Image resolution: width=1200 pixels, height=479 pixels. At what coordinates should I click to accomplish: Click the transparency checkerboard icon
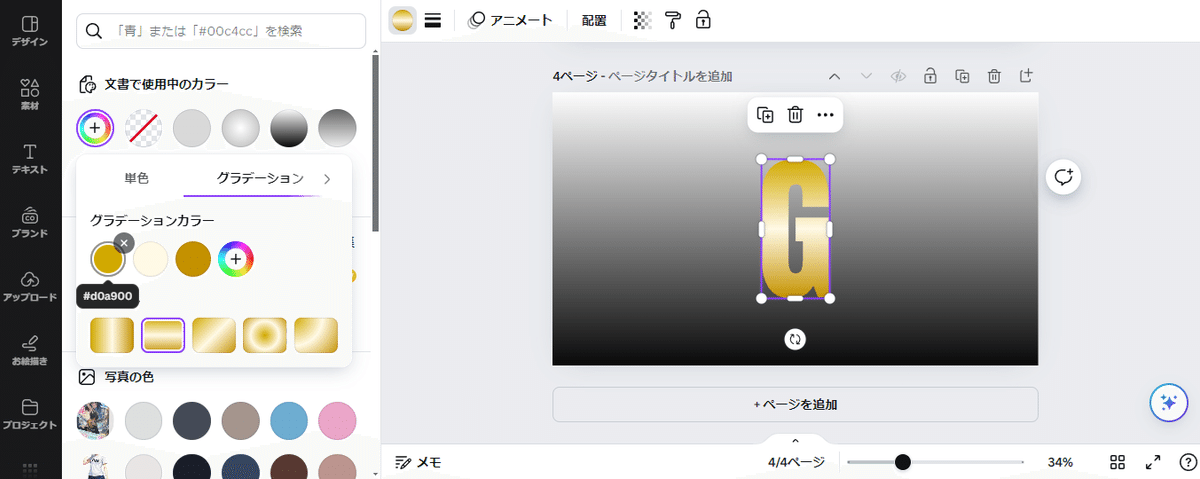click(643, 20)
